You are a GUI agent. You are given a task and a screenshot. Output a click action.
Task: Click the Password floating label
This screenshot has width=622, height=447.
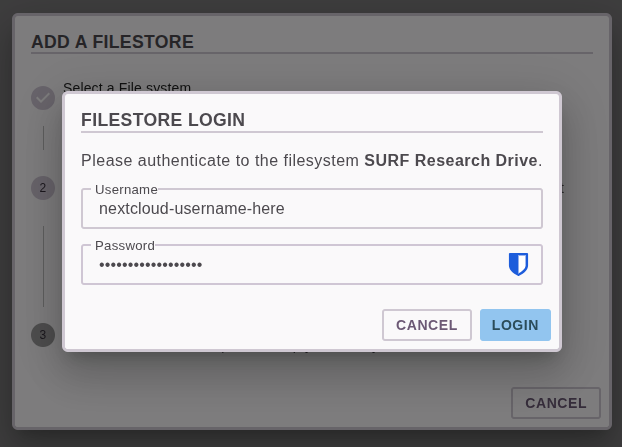[x=125, y=246]
